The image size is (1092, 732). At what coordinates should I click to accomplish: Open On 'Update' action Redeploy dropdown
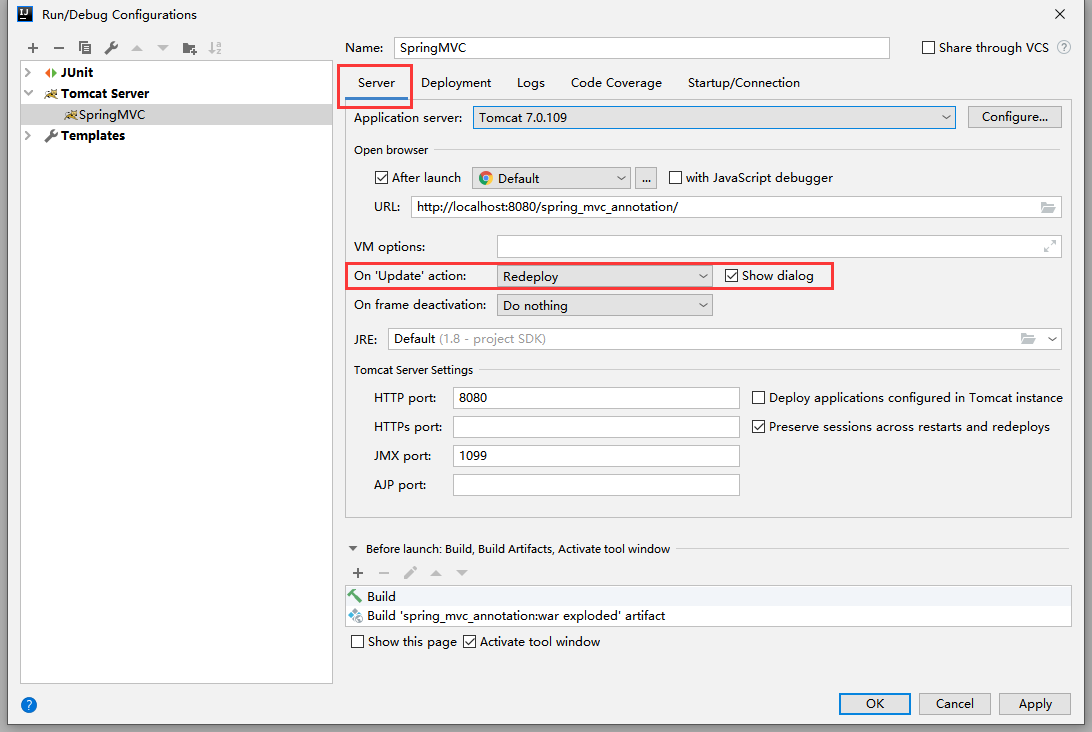click(x=604, y=277)
